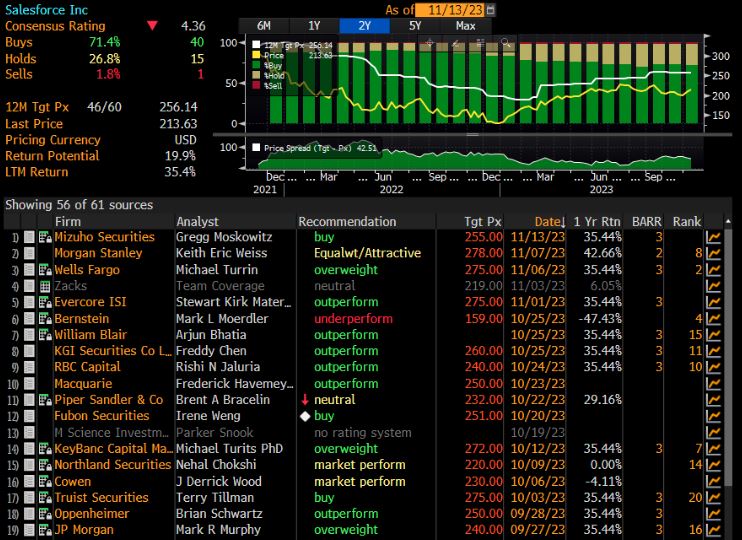The image size is (742, 540).
Task: Switch the chart to the 6M range
Action: pos(264,26)
